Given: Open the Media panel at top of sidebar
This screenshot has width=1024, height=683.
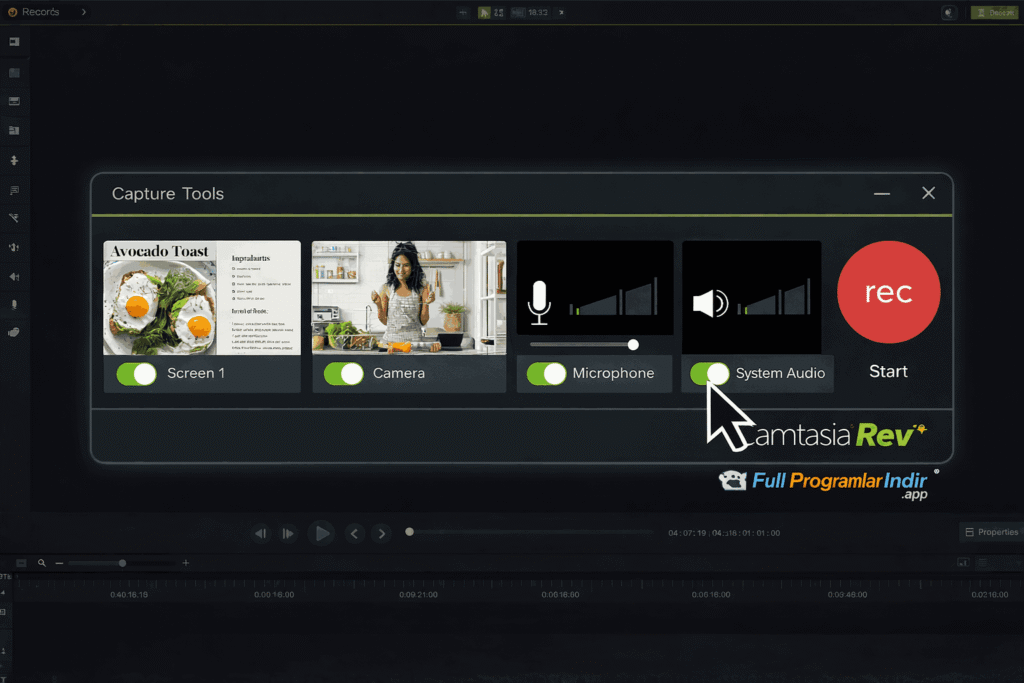Looking at the screenshot, I should click(x=14, y=41).
